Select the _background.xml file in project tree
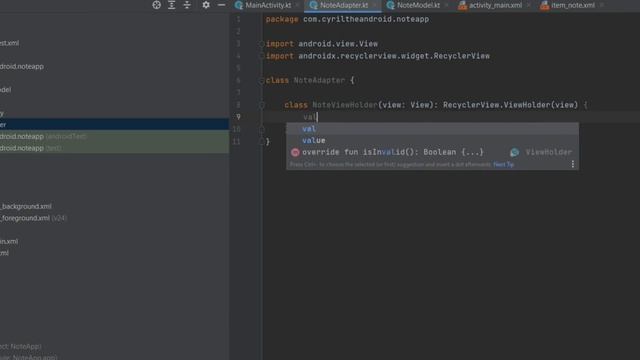Screen dimensions: 640x360 click(26, 207)
